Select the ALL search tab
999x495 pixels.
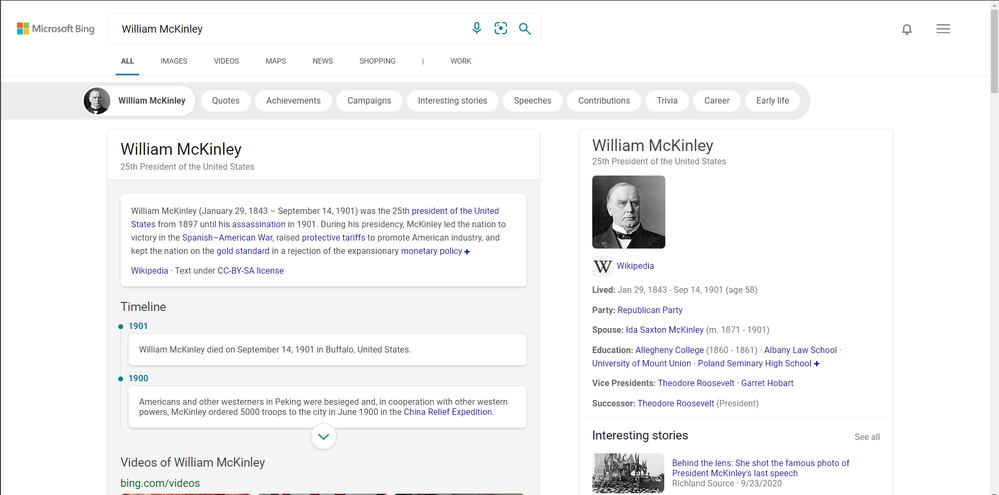127,61
